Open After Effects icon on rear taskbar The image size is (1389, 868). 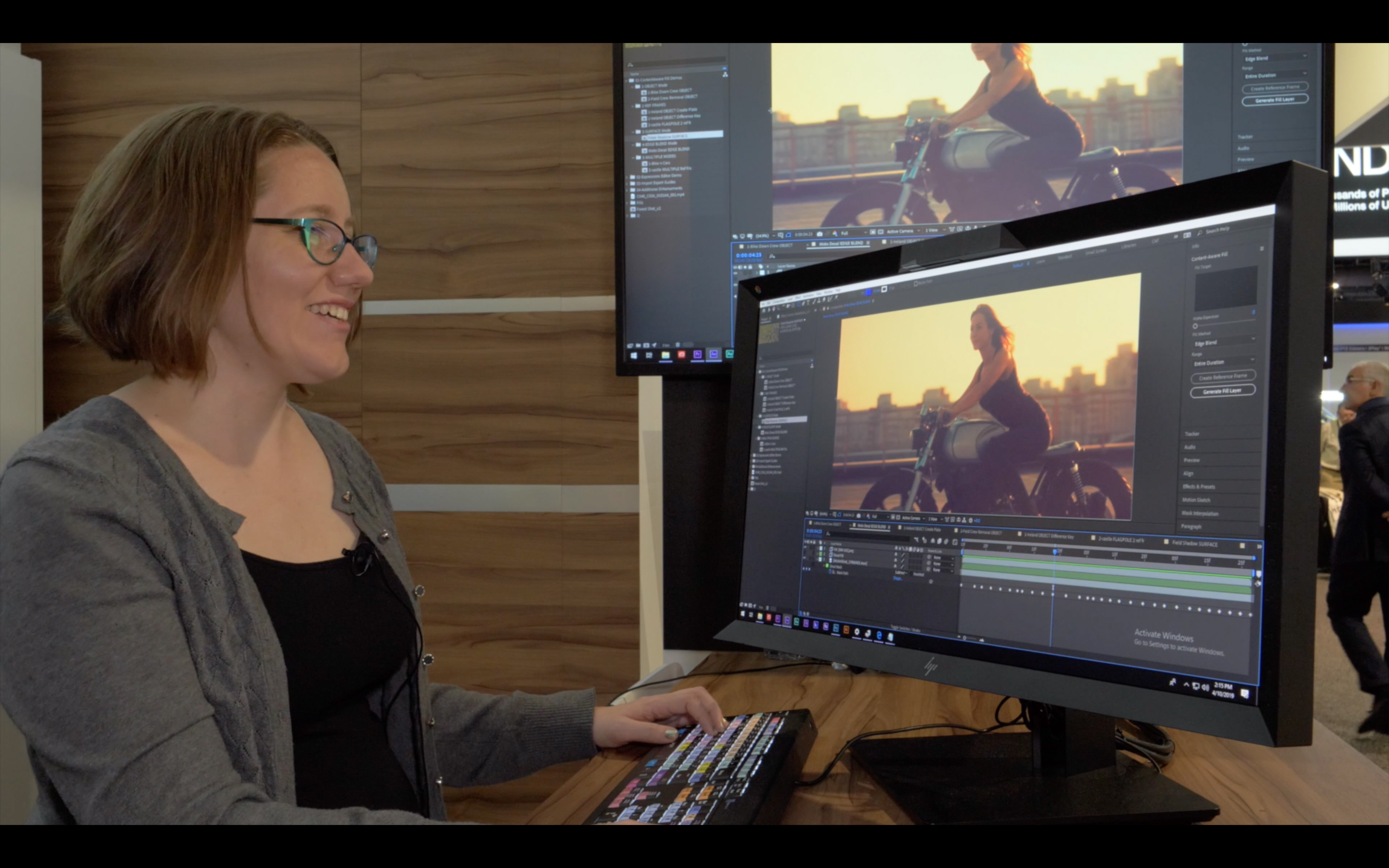[x=714, y=354]
